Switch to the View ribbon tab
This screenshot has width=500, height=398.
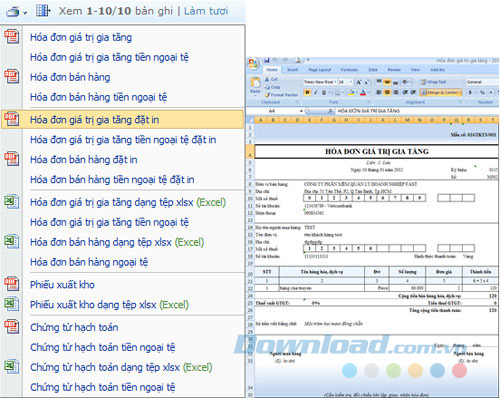pos(415,70)
